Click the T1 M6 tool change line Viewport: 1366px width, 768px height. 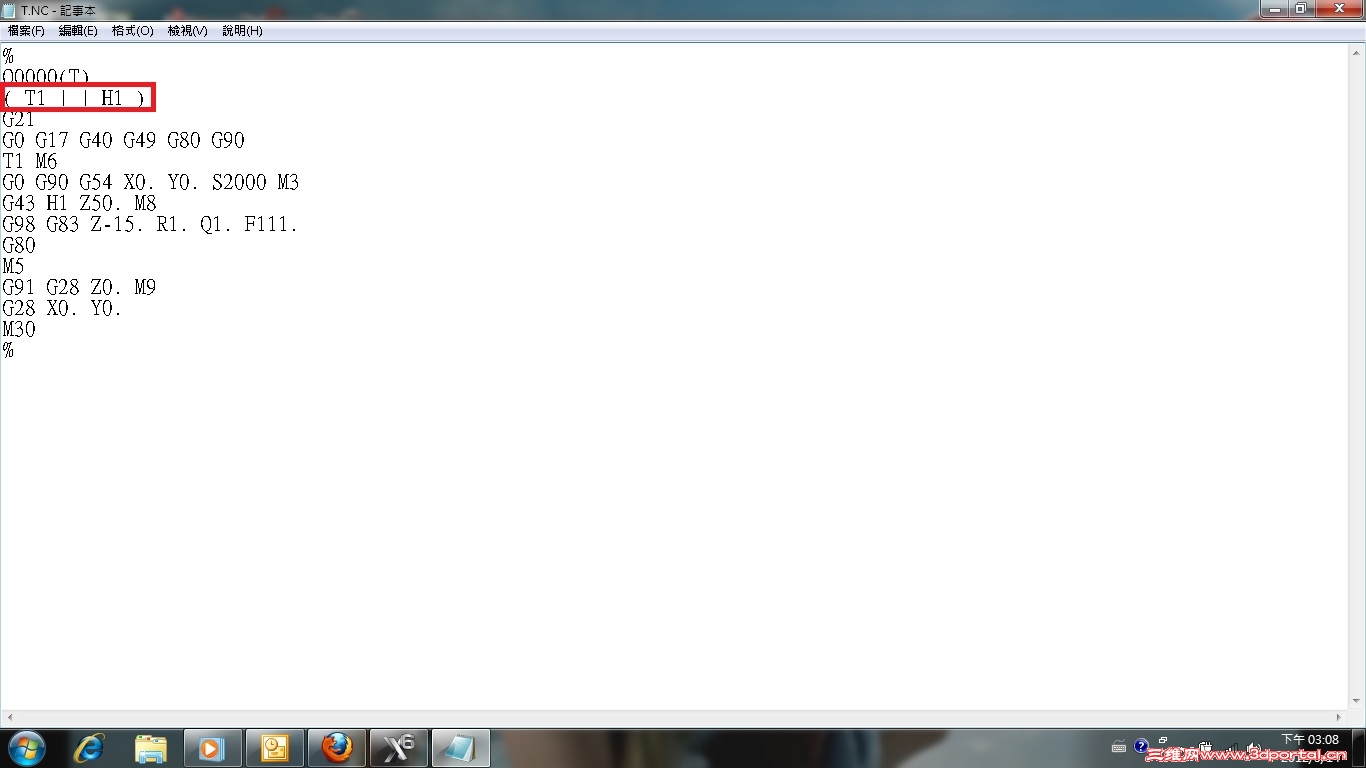[30, 161]
